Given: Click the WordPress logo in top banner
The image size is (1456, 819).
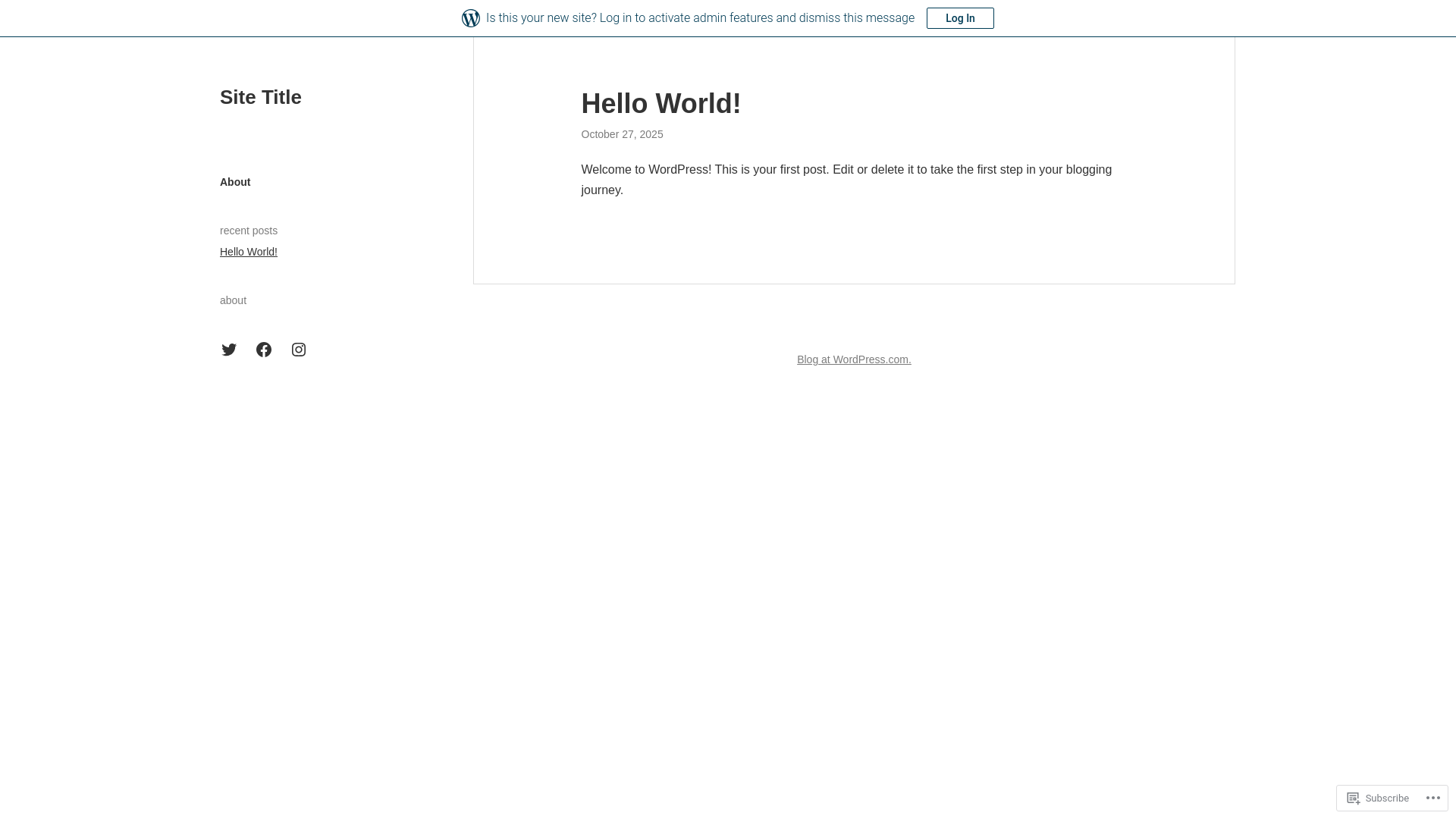Looking at the screenshot, I should [470, 18].
